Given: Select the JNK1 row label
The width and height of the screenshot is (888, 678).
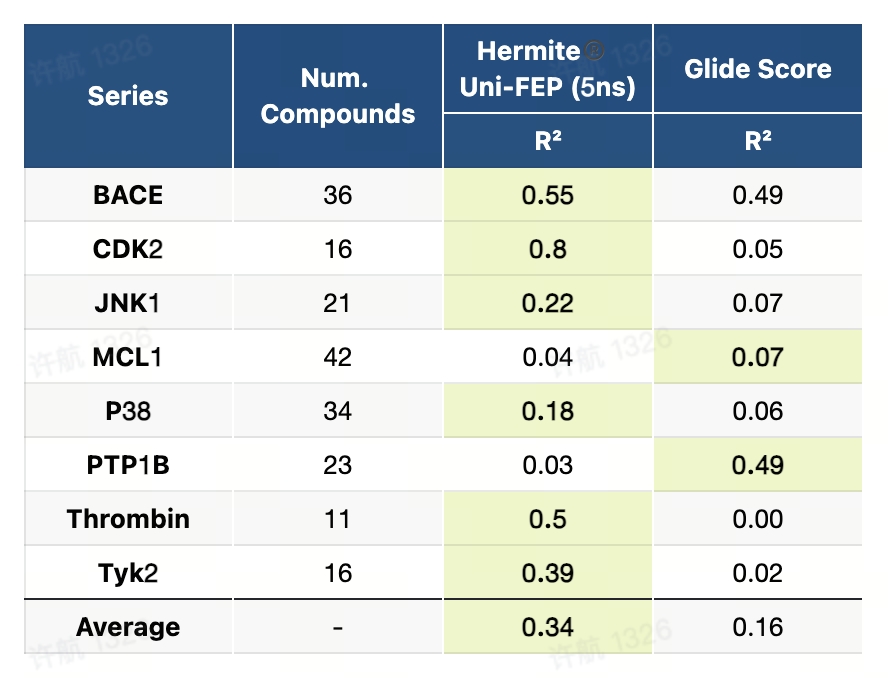Looking at the screenshot, I should coord(128,303).
